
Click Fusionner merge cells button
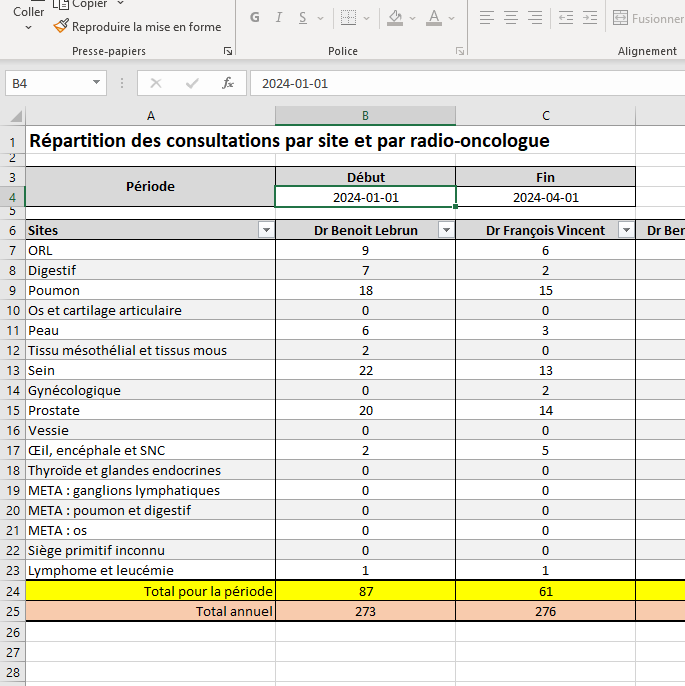648,18
